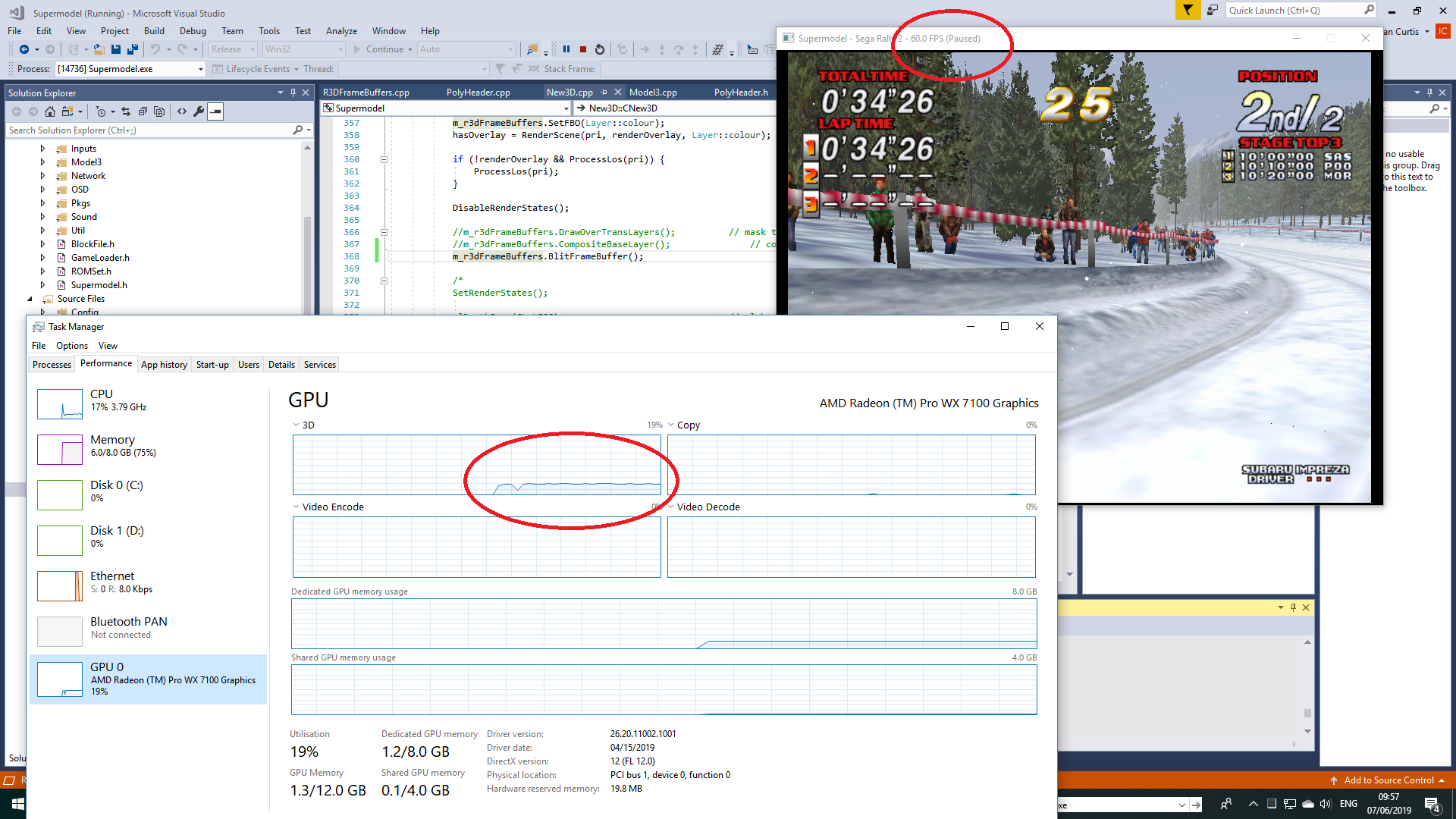Click the right panel vertical scrollbar thumb
The image size is (1456, 819).
pos(1307,713)
